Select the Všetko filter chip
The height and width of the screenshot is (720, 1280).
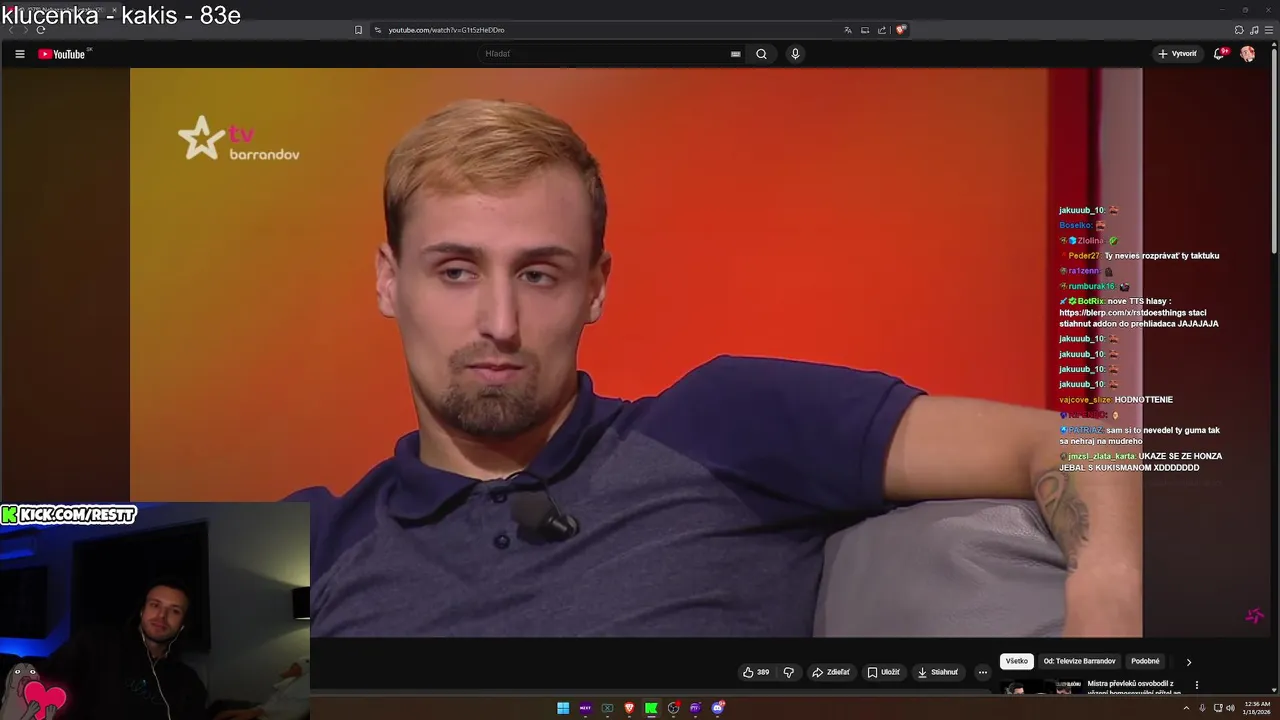[1017, 661]
